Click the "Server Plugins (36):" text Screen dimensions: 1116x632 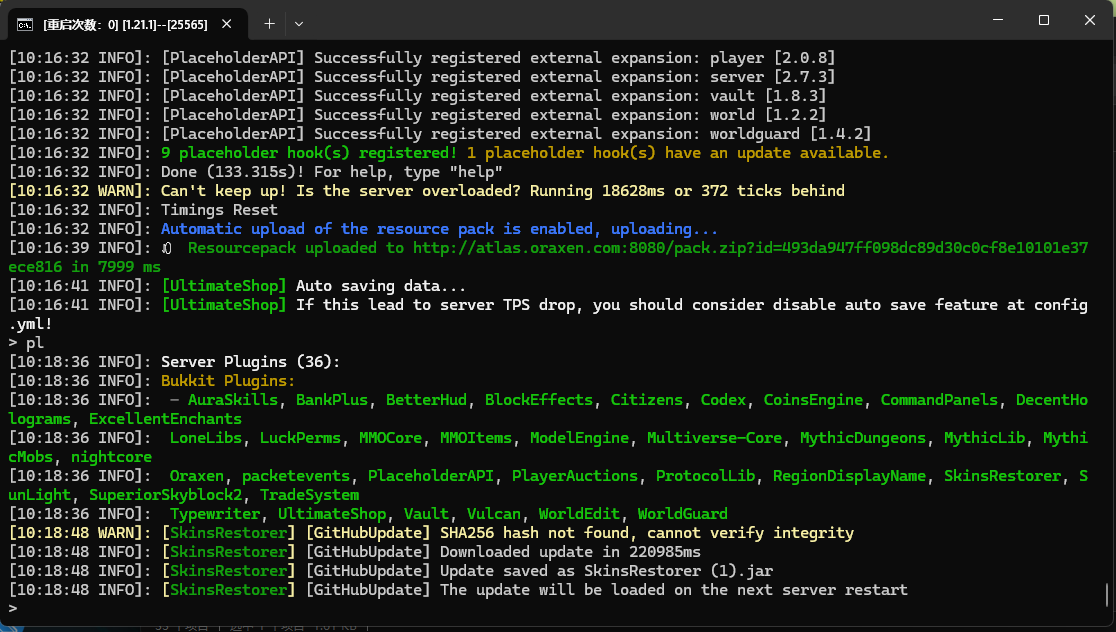(x=250, y=362)
